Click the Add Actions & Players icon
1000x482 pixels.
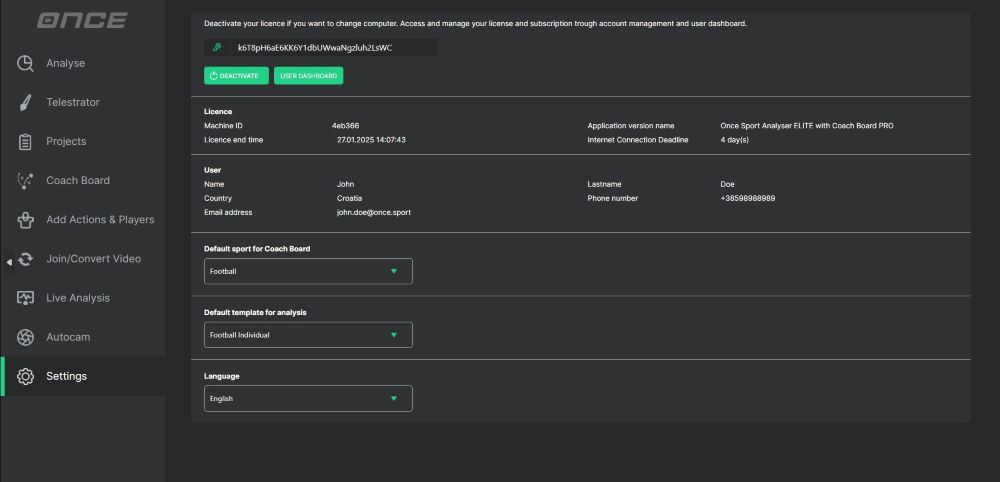click(26, 220)
